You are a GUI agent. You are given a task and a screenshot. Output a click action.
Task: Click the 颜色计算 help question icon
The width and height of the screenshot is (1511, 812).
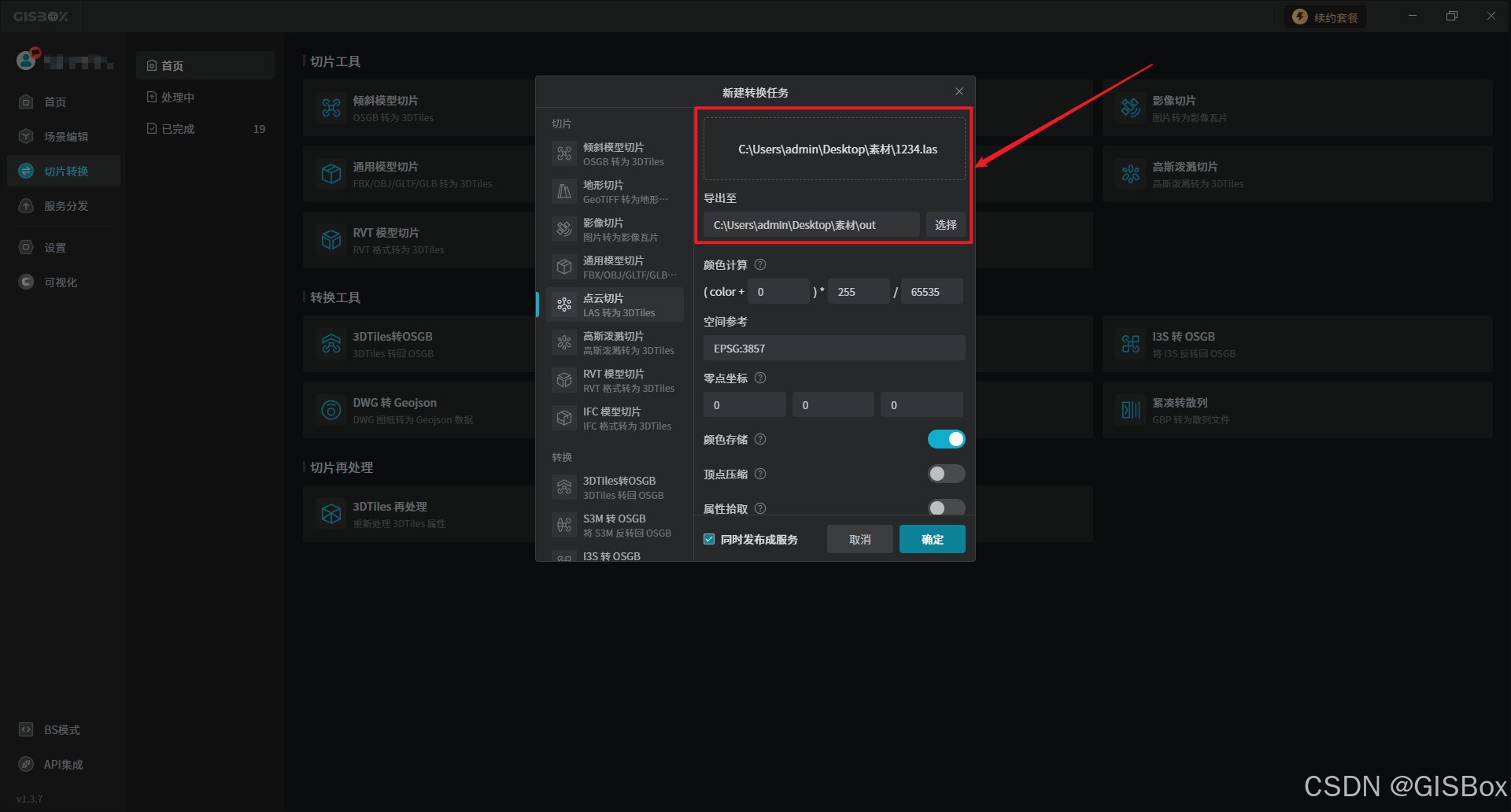tap(760, 265)
